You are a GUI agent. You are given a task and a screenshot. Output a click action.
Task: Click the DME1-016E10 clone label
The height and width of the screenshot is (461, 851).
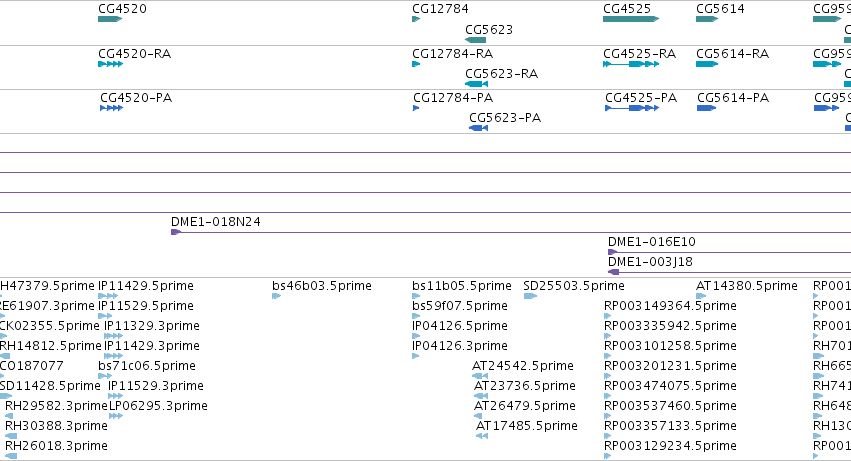(652, 242)
